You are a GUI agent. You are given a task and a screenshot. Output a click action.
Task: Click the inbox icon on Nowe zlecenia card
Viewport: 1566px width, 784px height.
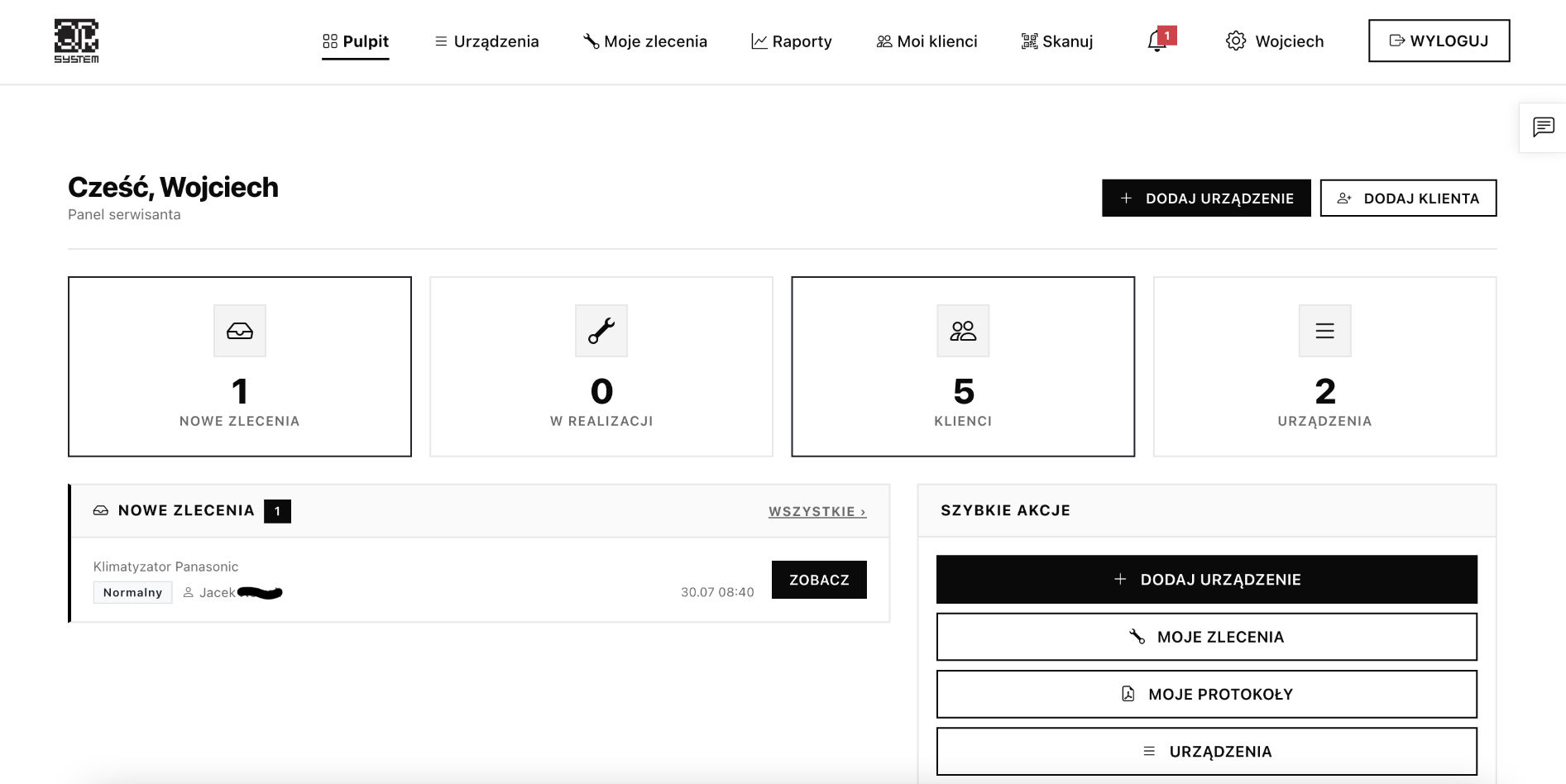pyautogui.click(x=240, y=331)
